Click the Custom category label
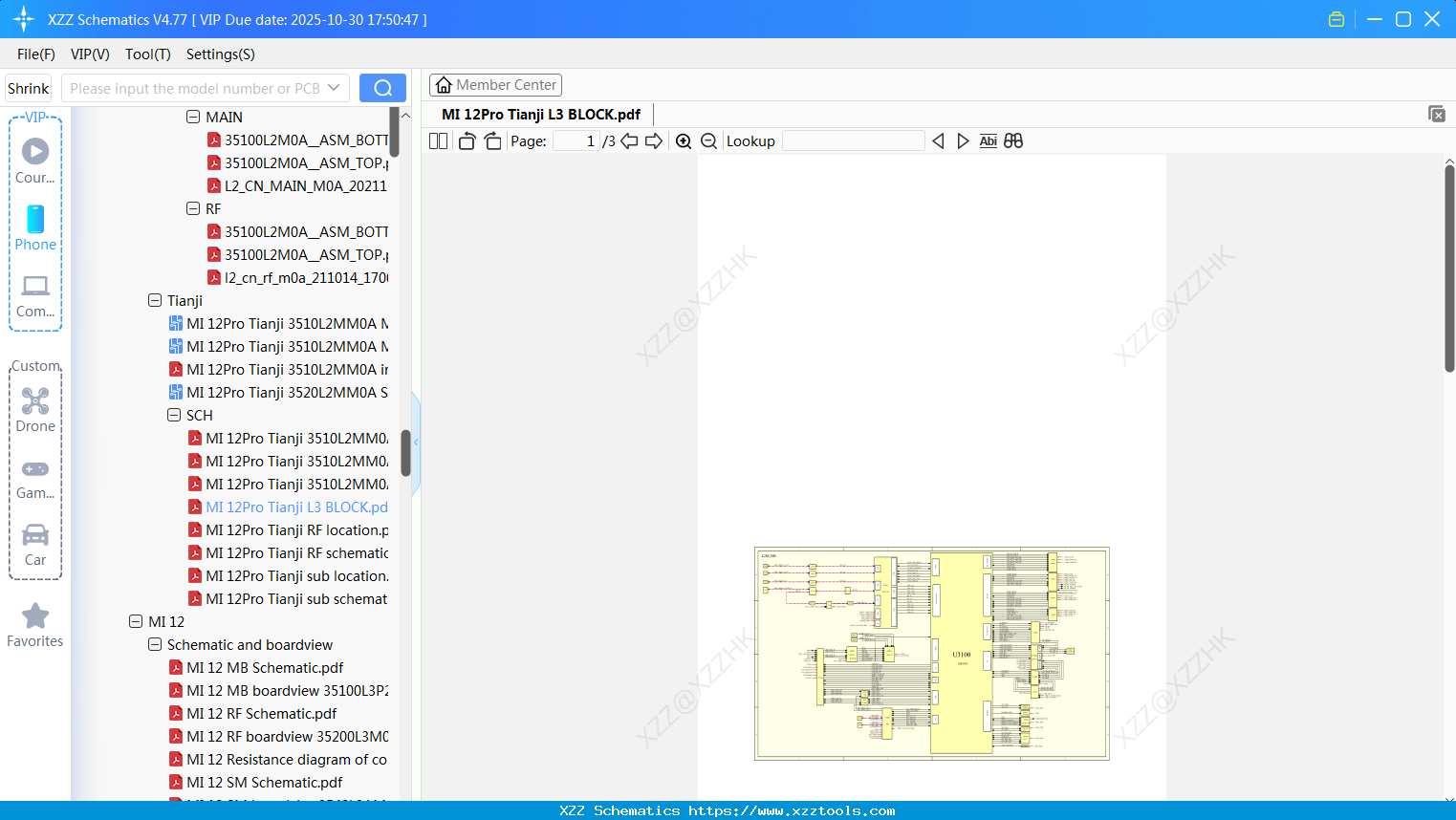The height and width of the screenshot is (820, 1456). click(35, 366)
